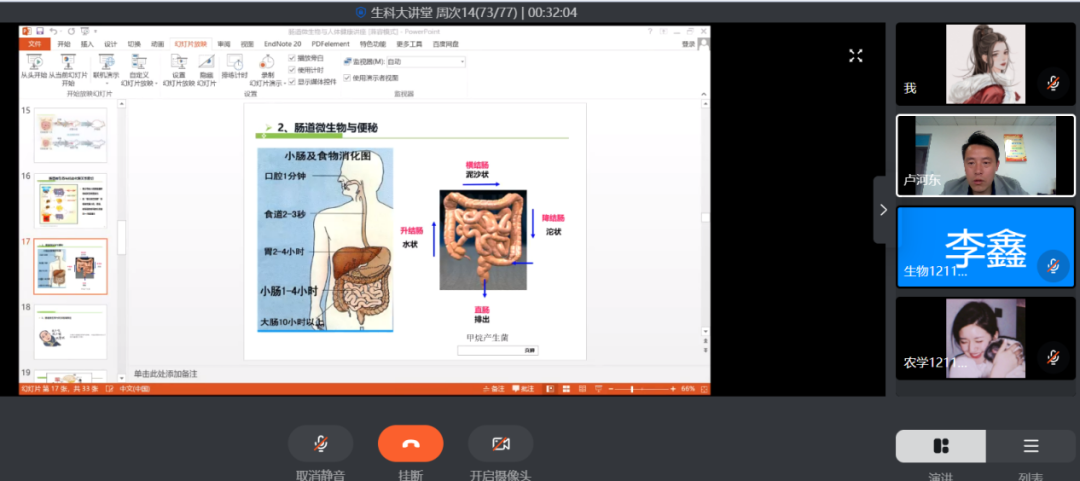Collapse the participant video sidebar arrow
The width and height of the screenshot is (1080, 481).
(x=883, y=209)
